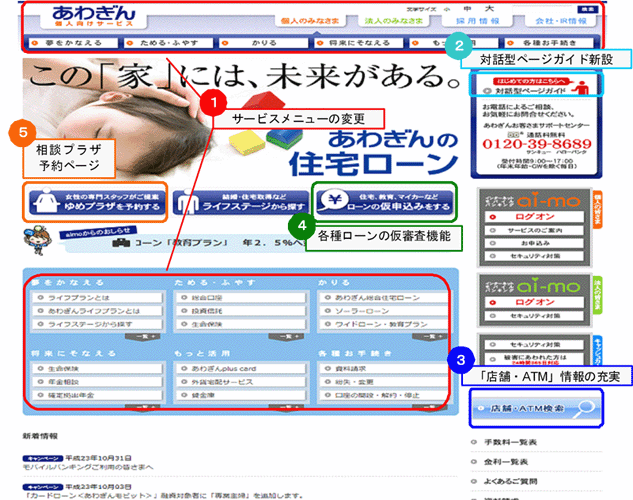The image size is (633, 500).
Task: Open サービスのご案内 in ai-mo panel
Action: click(x=534, y=230)
